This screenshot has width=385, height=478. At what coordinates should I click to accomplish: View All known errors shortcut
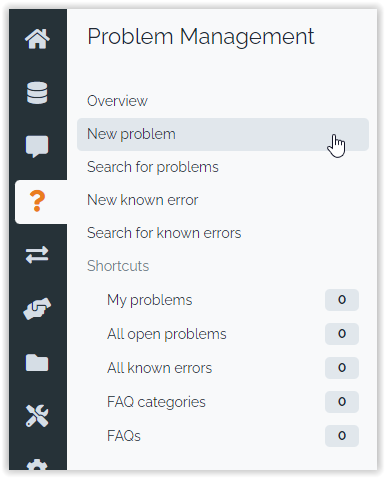pyautogui.click(x=159, y=368)
